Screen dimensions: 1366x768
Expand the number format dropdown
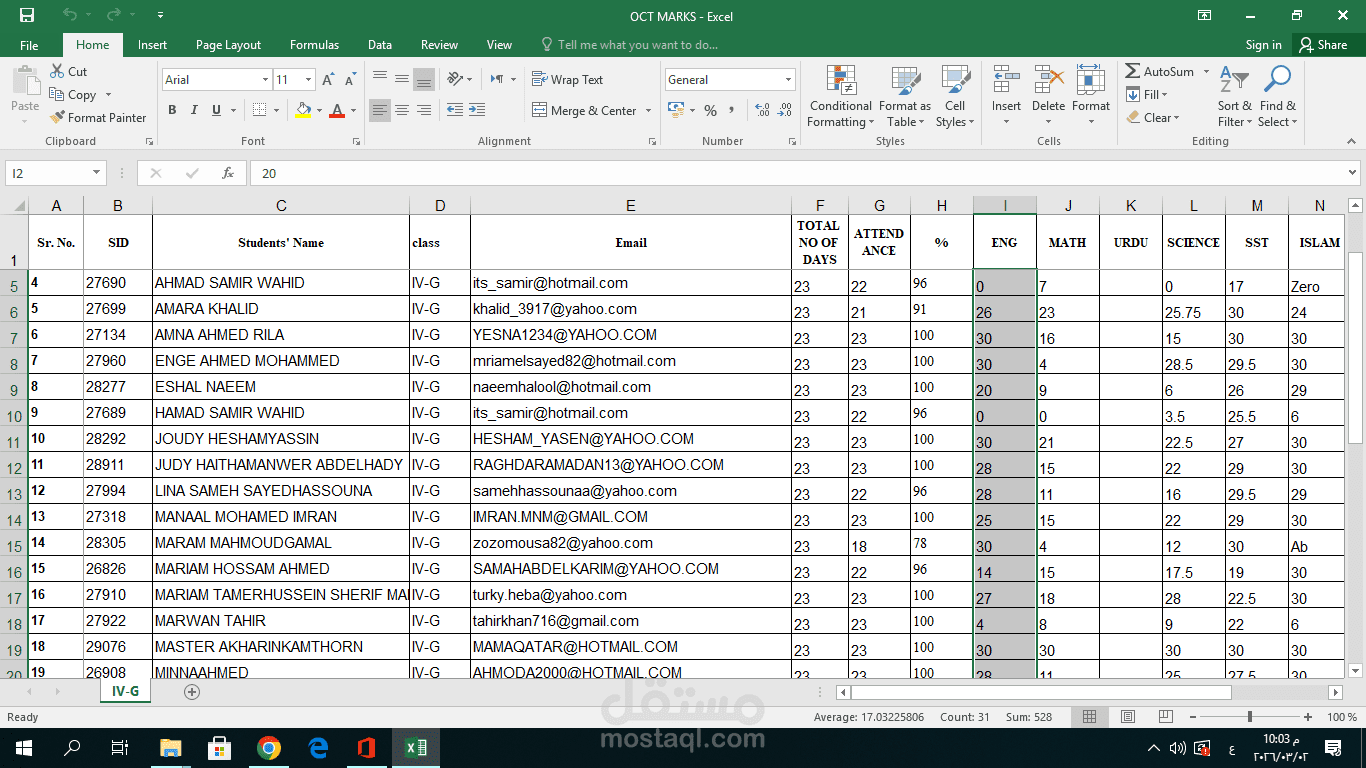click(788, 80)
